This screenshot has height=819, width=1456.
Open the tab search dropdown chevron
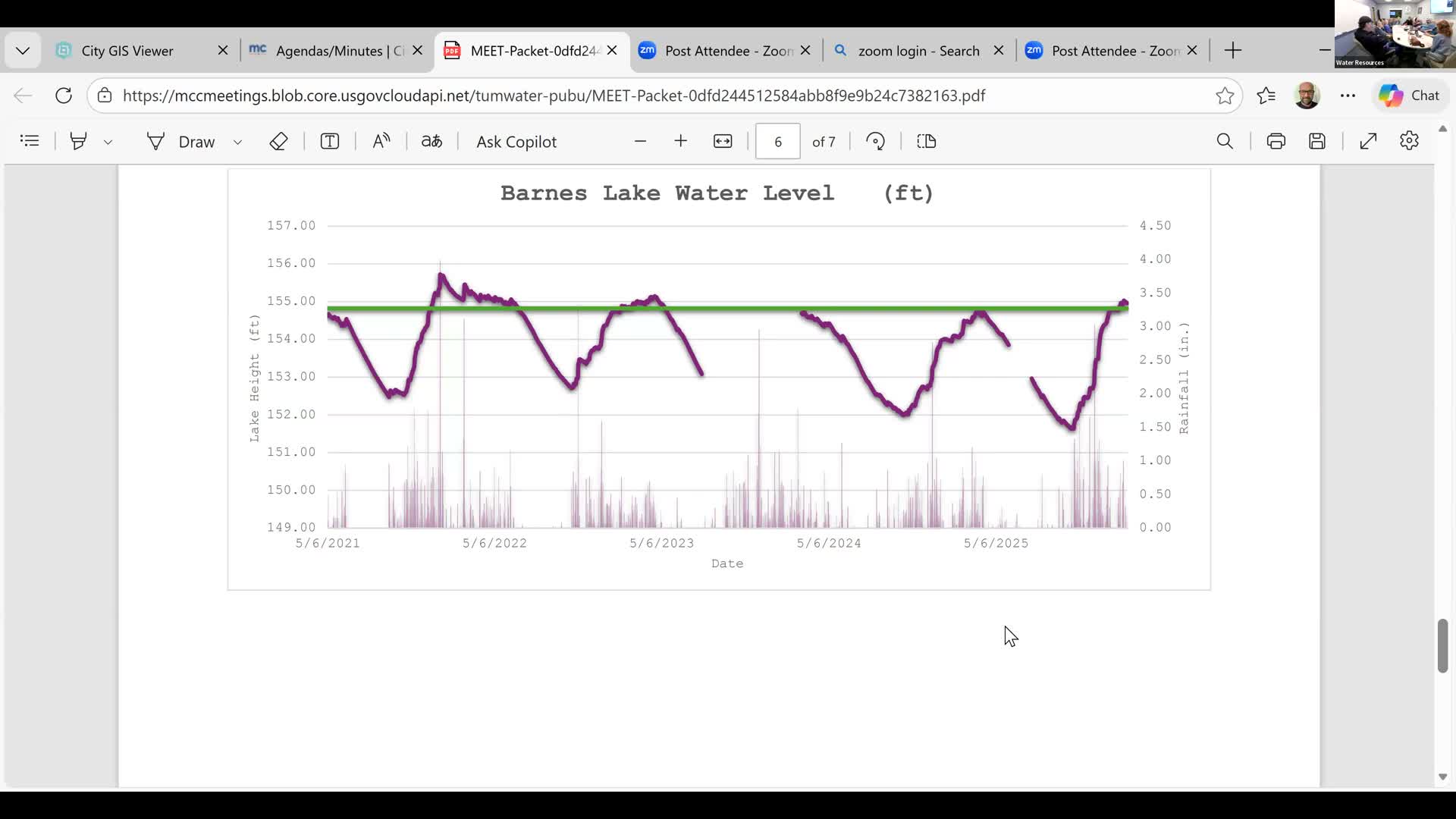click(x=23, y=51)
